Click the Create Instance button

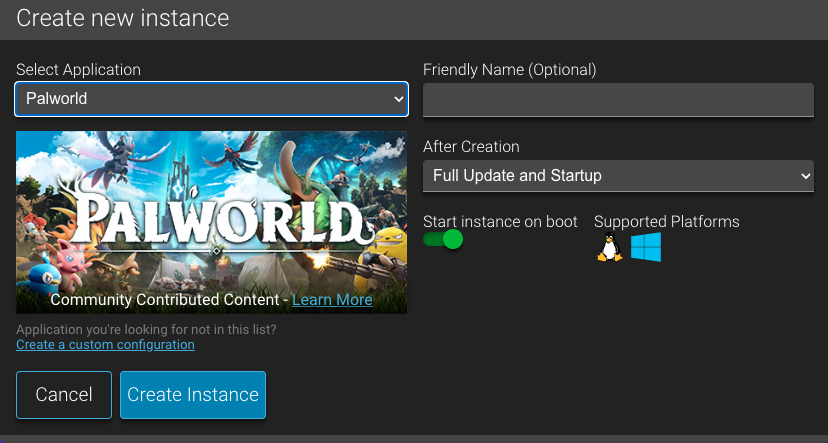pyautogui.click(x=193, y=395)
